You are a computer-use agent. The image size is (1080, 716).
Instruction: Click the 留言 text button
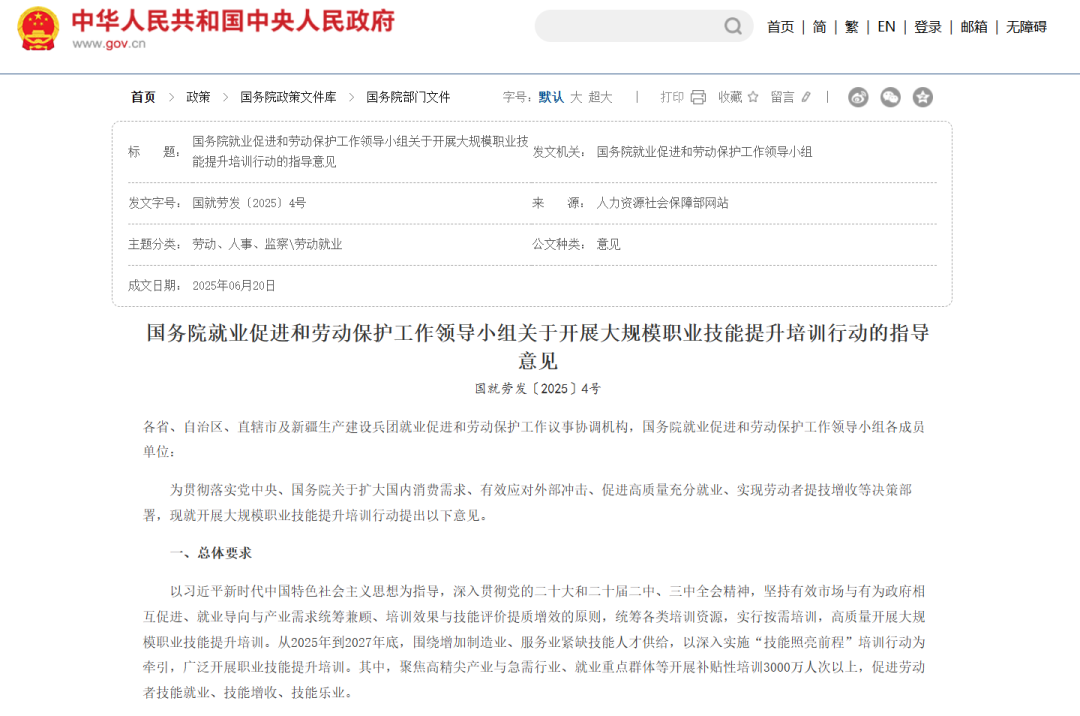pos(782,97)
